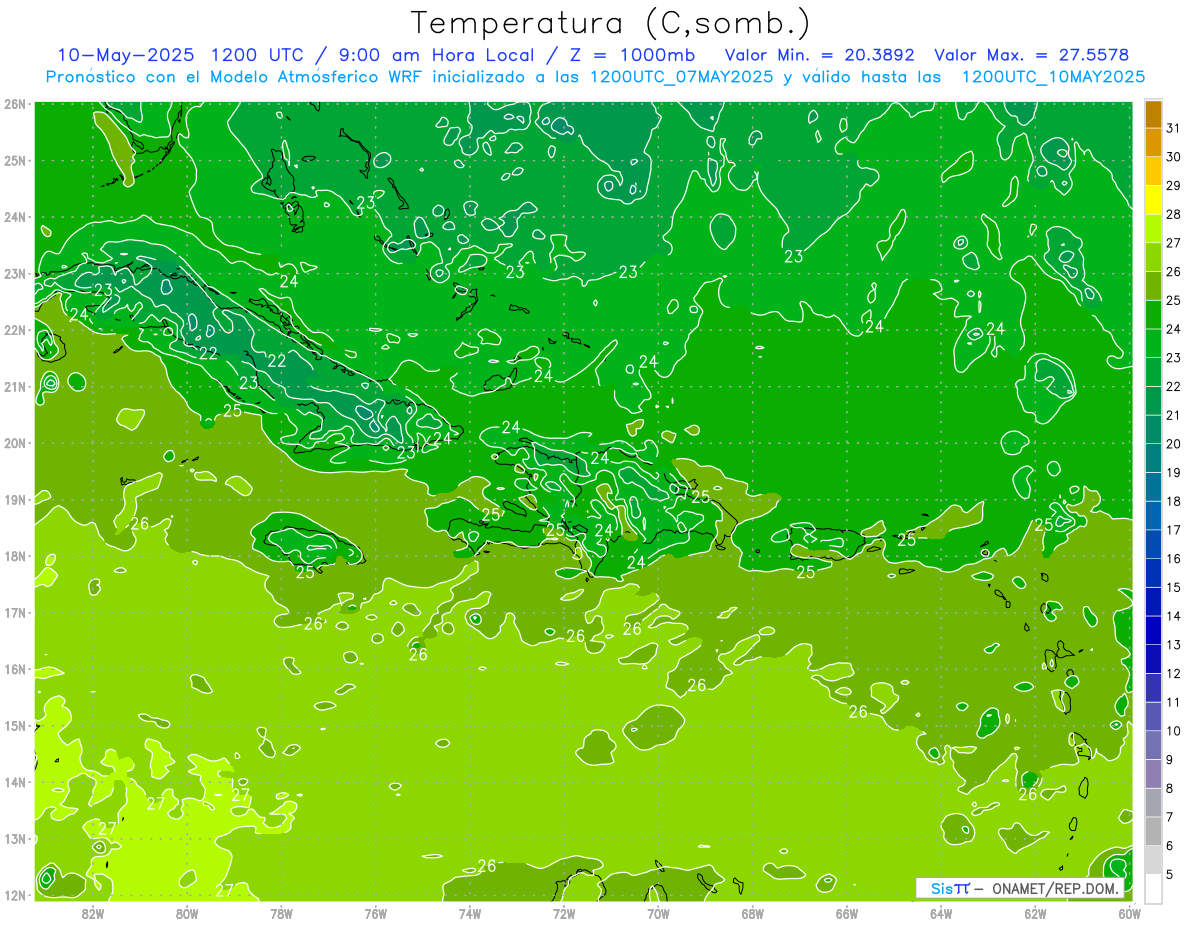Click the title 'Temperatura (C,somb.)'
This screenshot has width=1200, height=927.
point(611,24)
